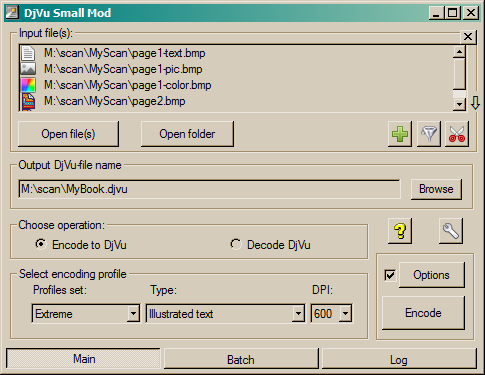Click the Open folder button
The height and width of the screenshot is (375, 485).
[187, 134]
